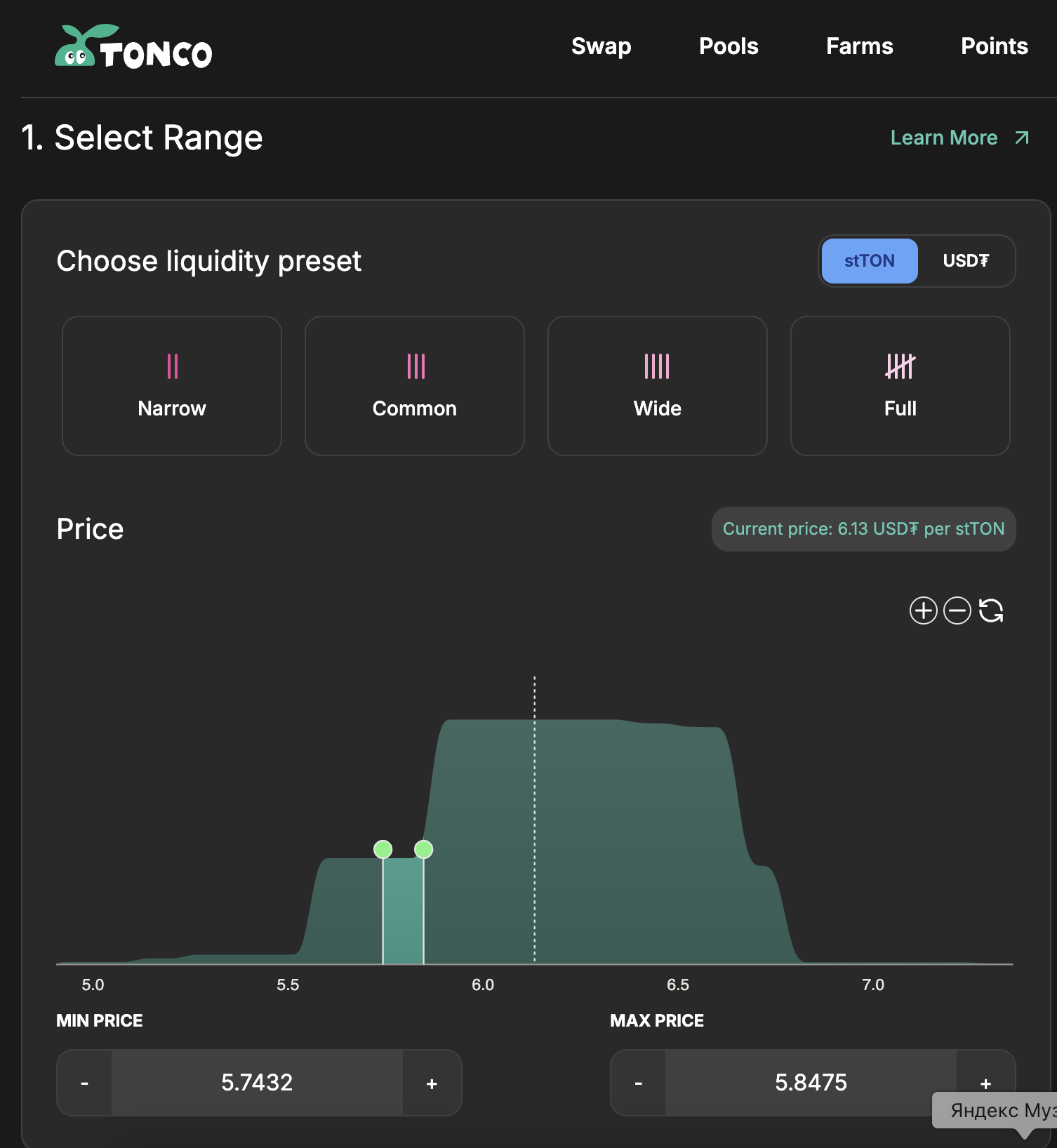Open the TONCO logo home link

133,47
